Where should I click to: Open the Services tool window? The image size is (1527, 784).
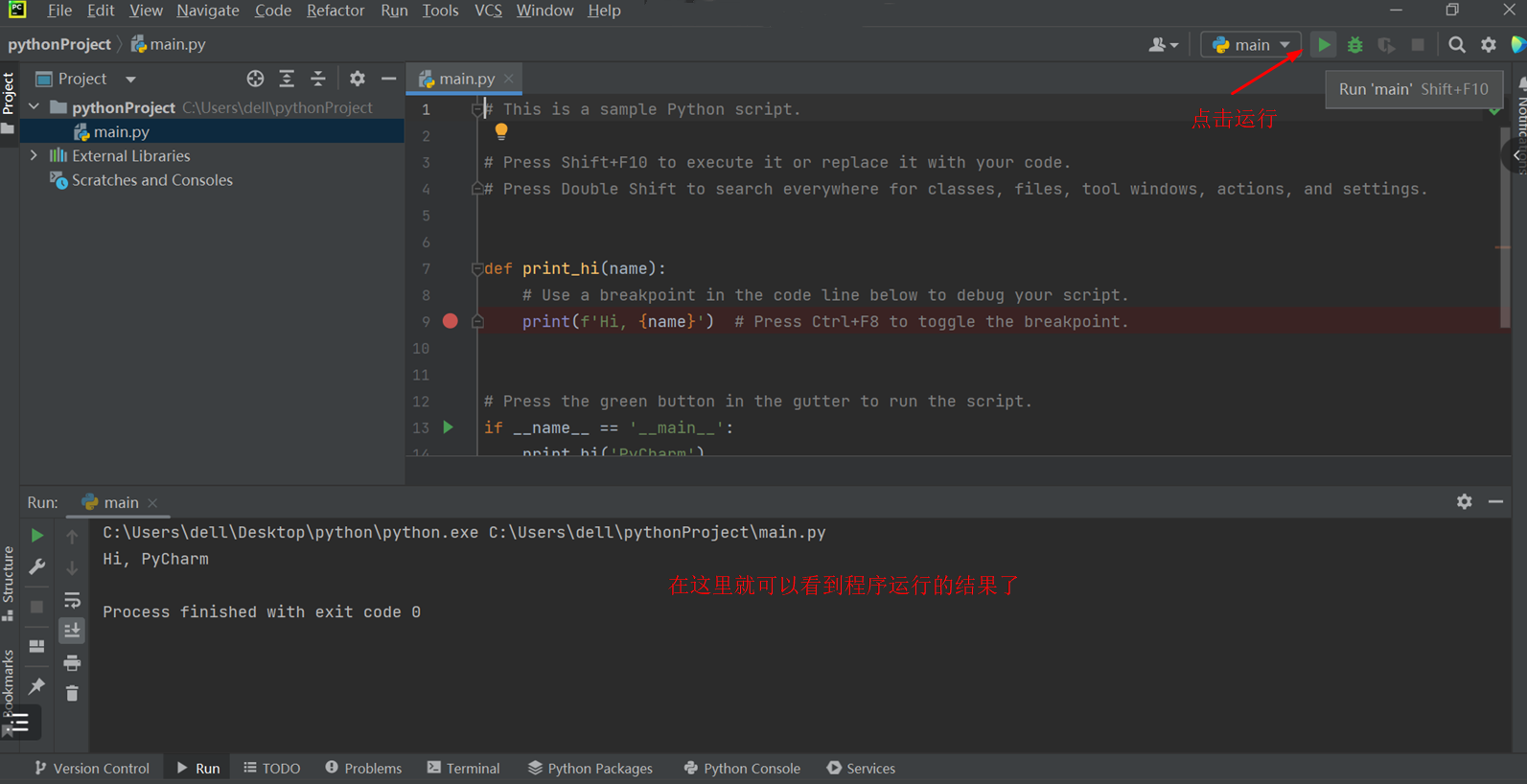coord(861,769)
